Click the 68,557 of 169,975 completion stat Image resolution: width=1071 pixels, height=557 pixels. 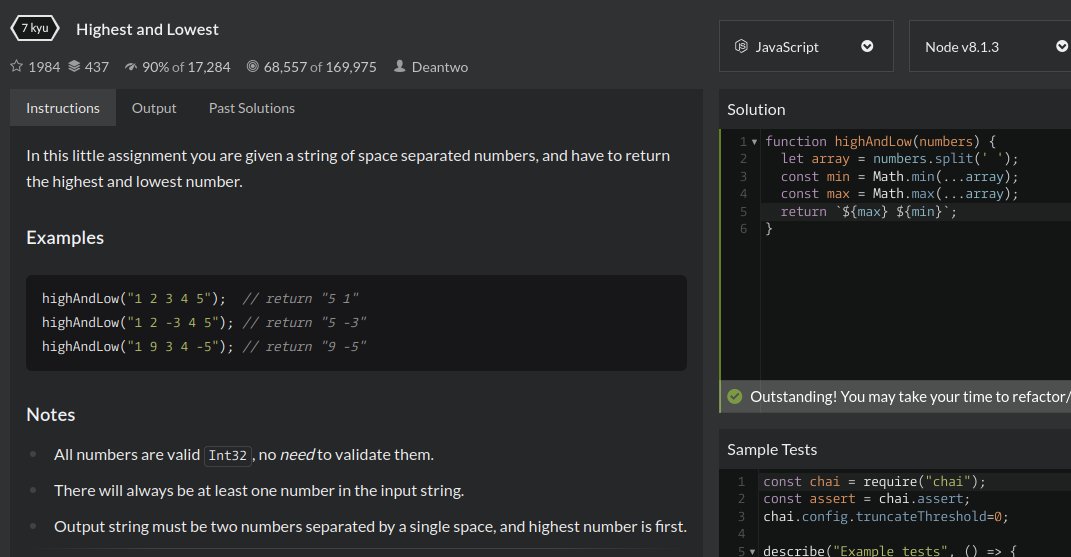[x=320, y=67]
